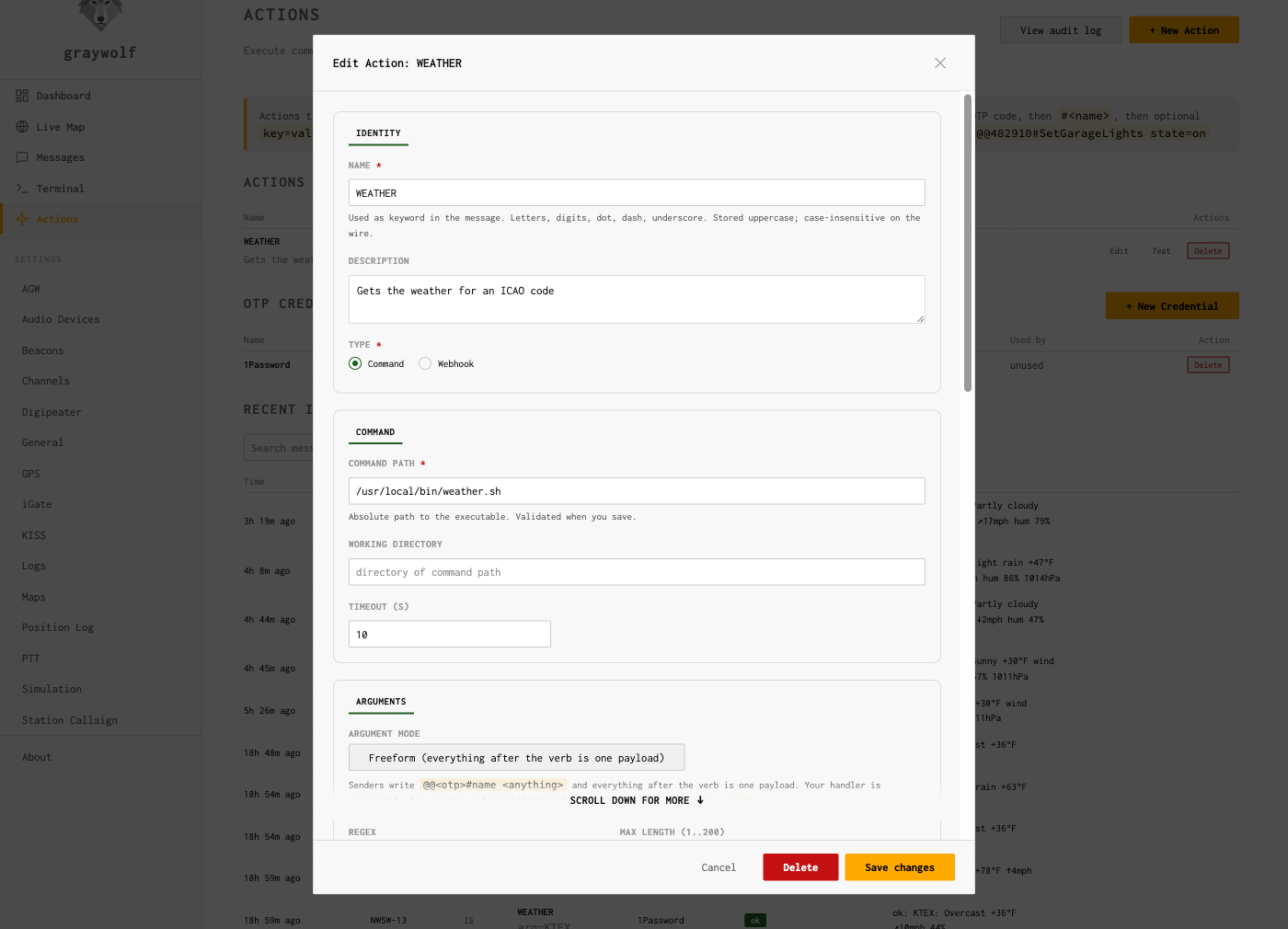Image resolution: width=1288 pixels, height=929 pixels.
Task: Click the Name input field
Action: pos(637,192)
